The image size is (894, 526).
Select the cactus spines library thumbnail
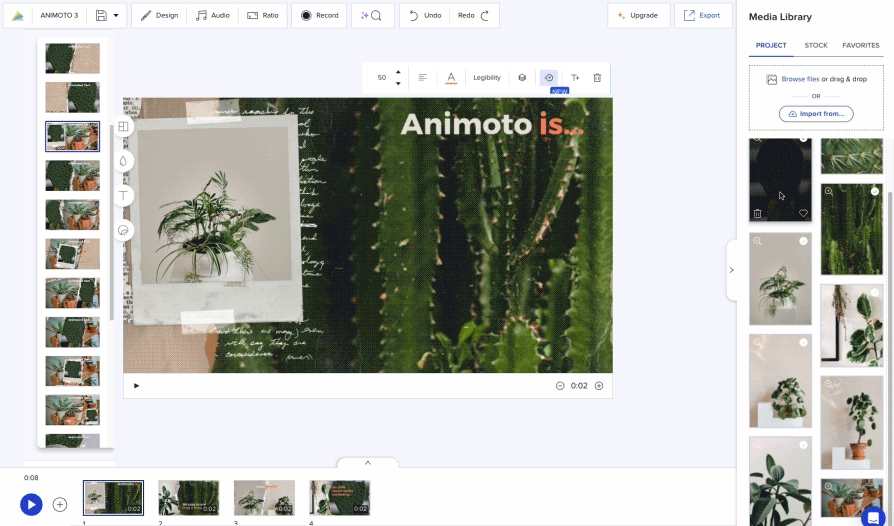tap(852, 156)
